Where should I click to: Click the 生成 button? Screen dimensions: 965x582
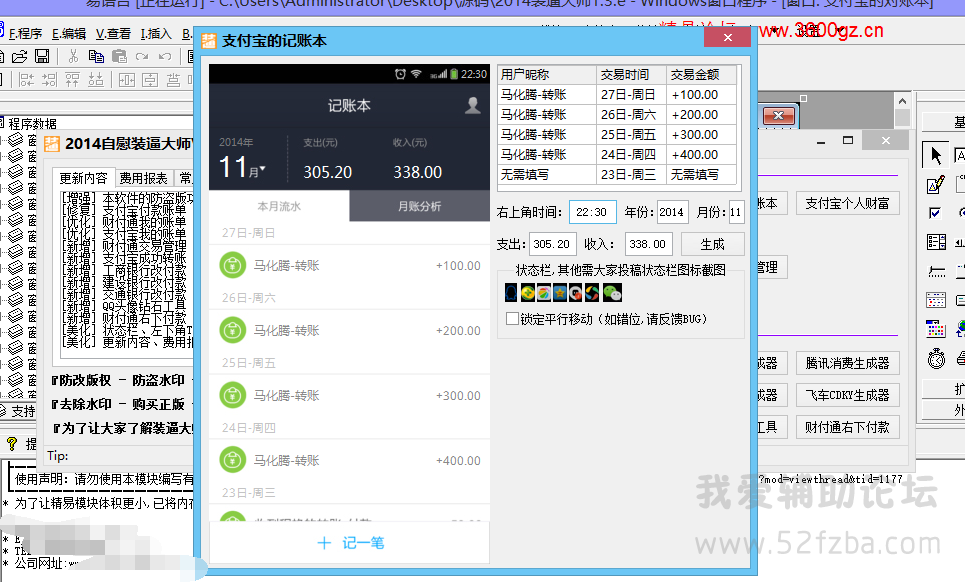712,244
